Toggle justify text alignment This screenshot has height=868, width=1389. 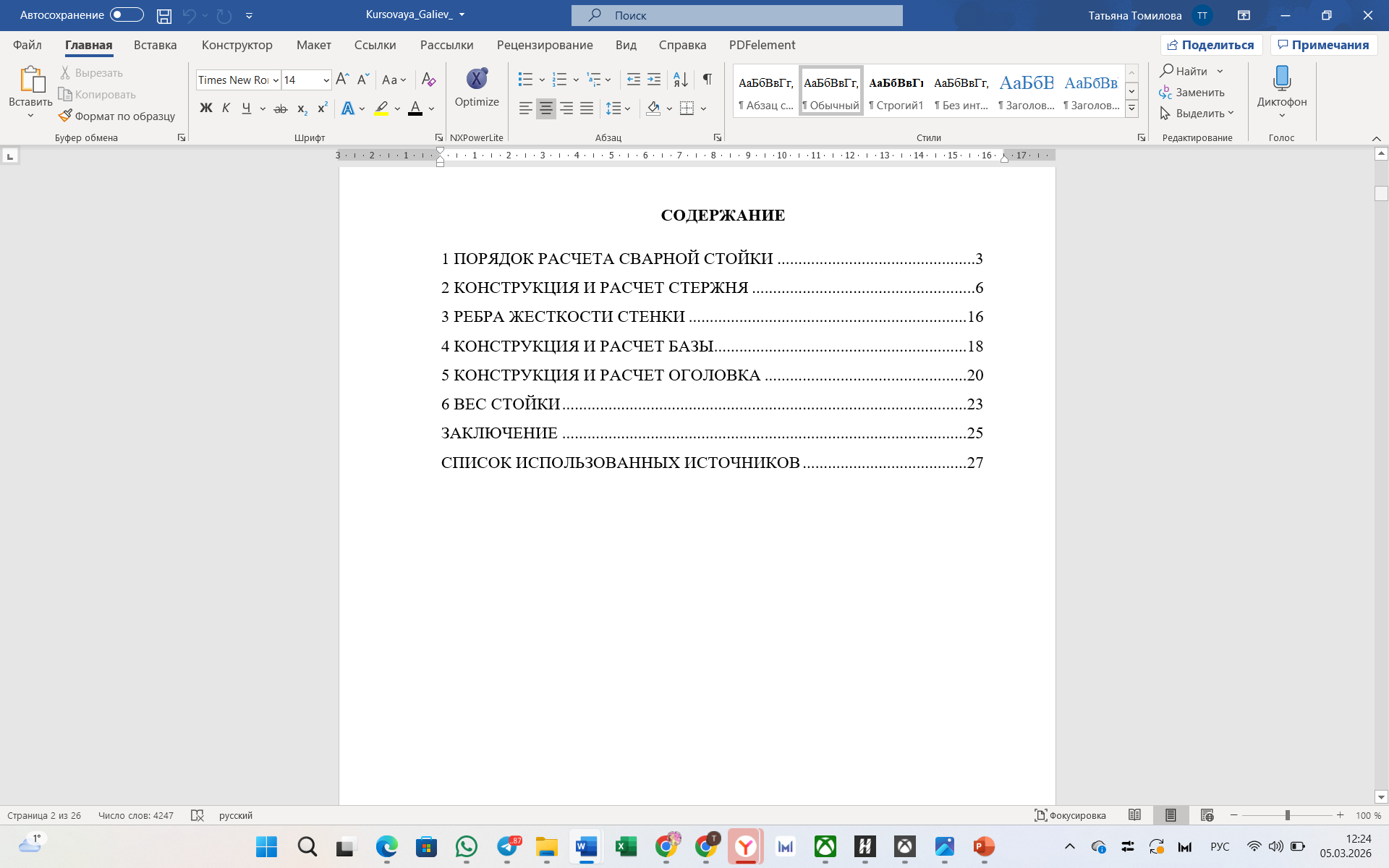587,109
